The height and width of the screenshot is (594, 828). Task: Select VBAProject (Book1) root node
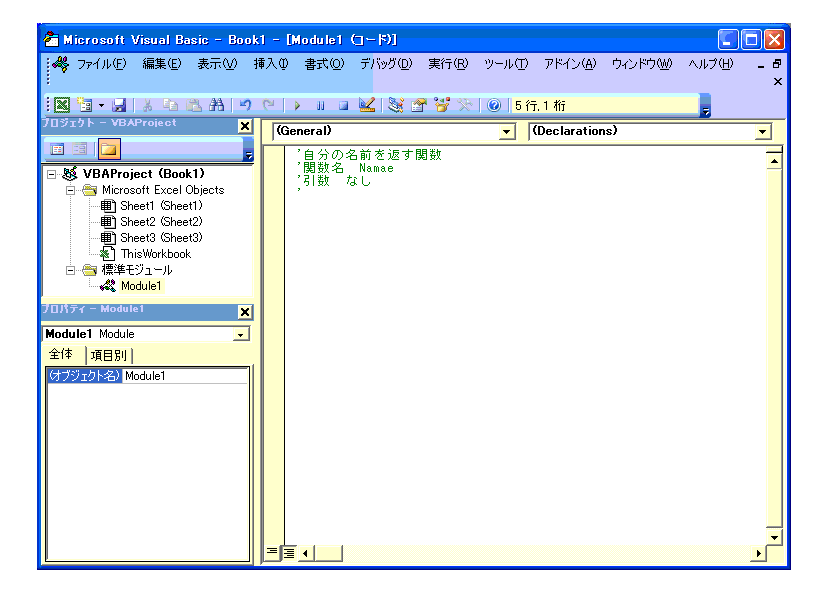(144, 174)
